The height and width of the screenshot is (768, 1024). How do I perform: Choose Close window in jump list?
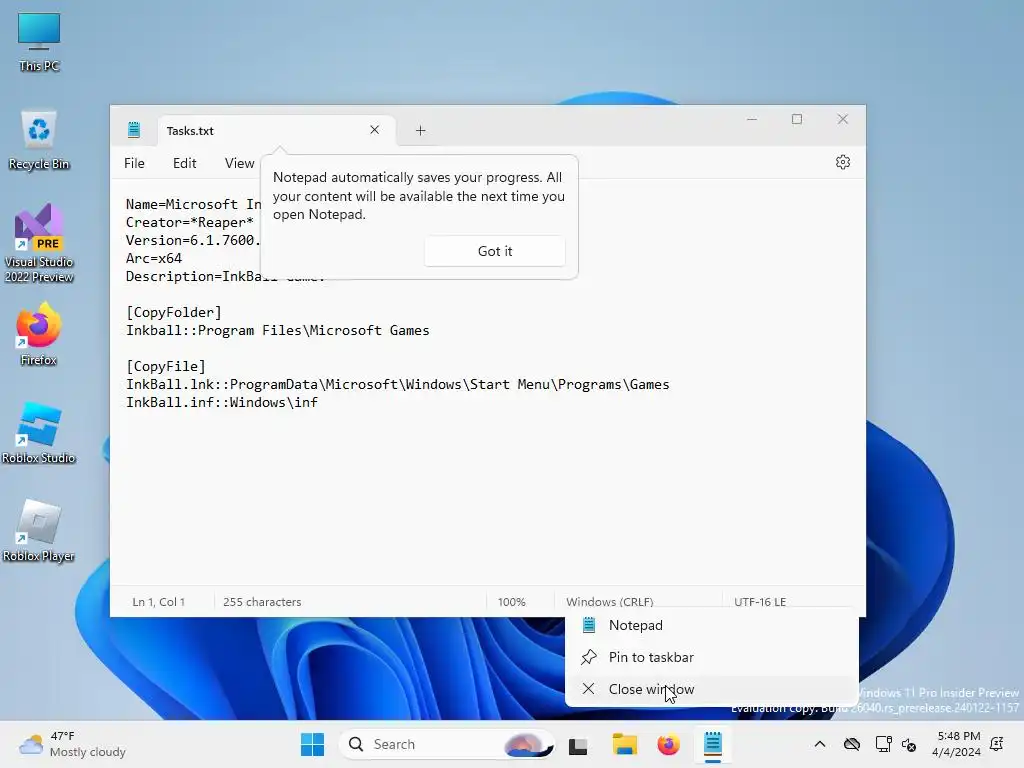[711, 689]
